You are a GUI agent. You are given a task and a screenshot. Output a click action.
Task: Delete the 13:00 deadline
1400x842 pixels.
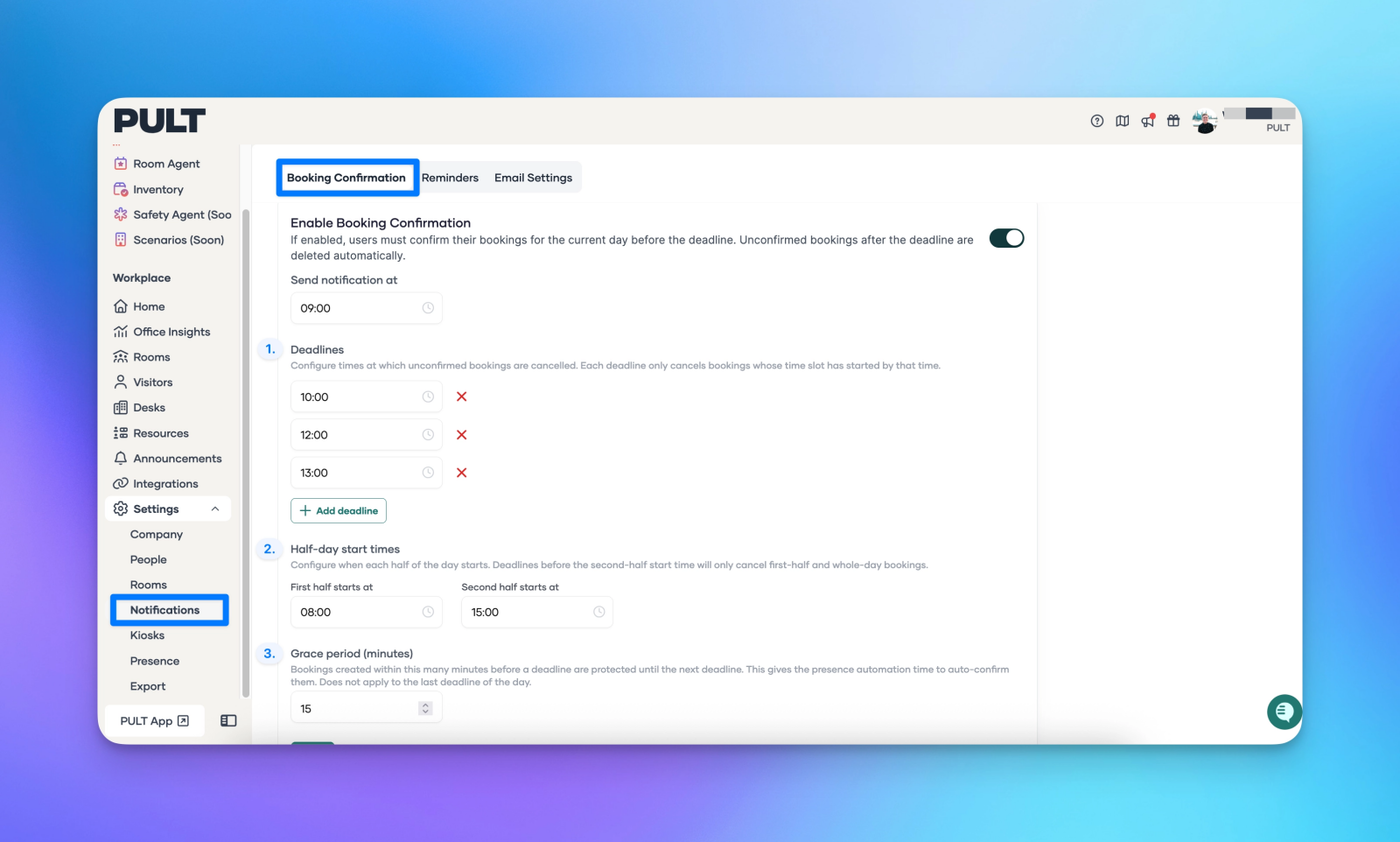point(462,473)
